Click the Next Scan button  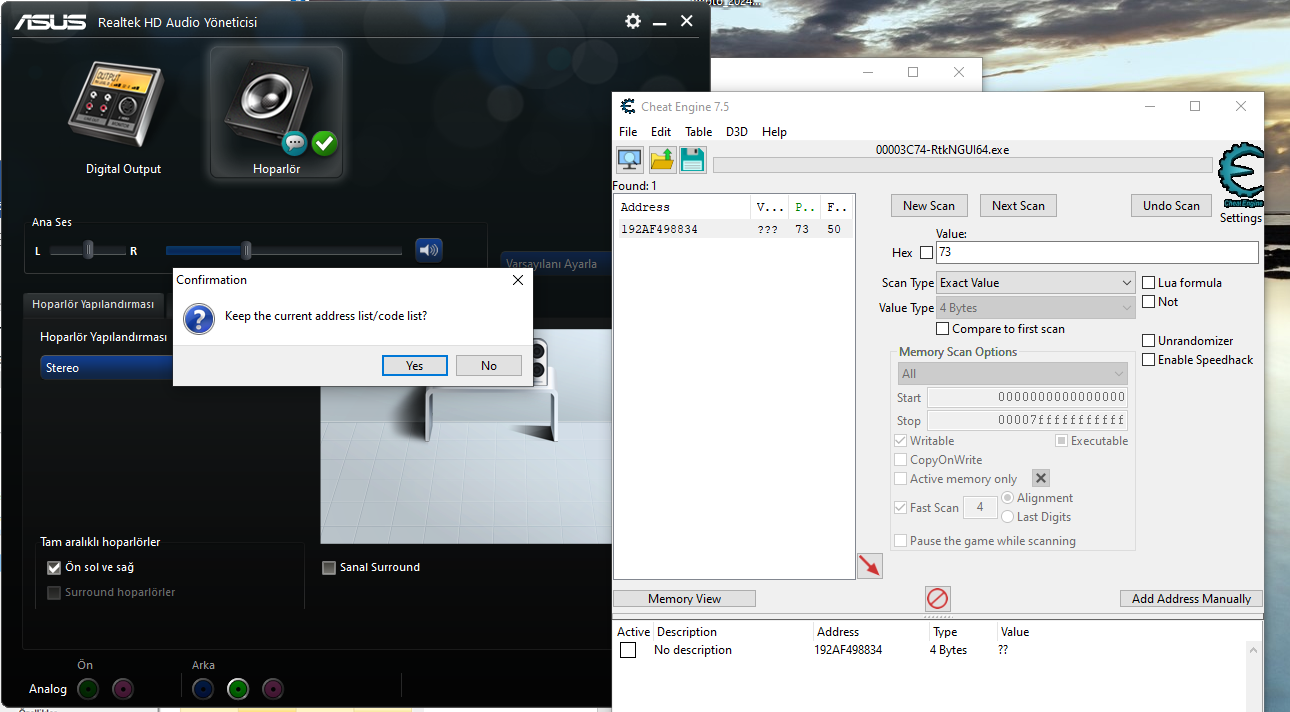pyautogui.click(x=1018, y=206)
